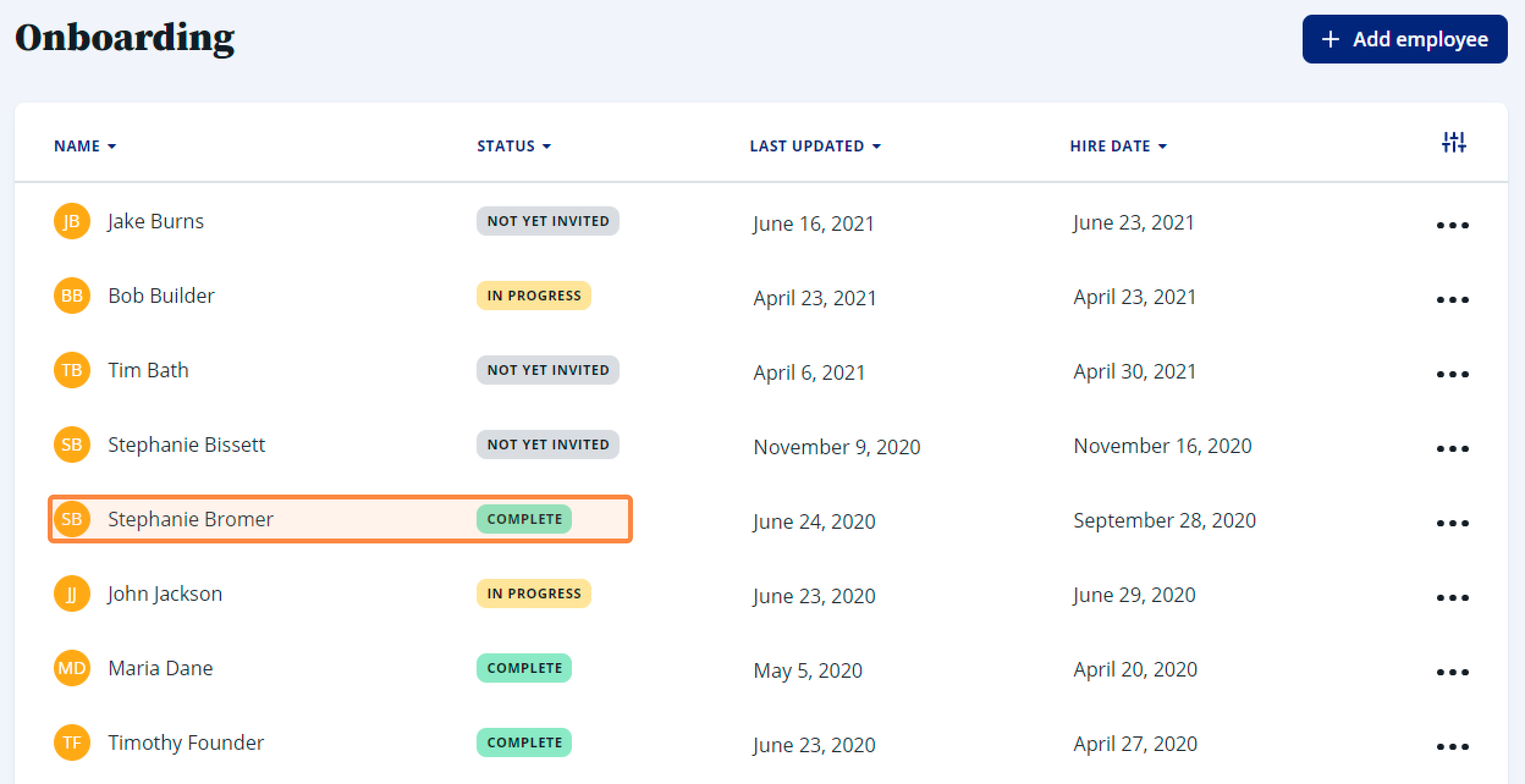Click the TB avatar for Tim Bath

[72, 370]
